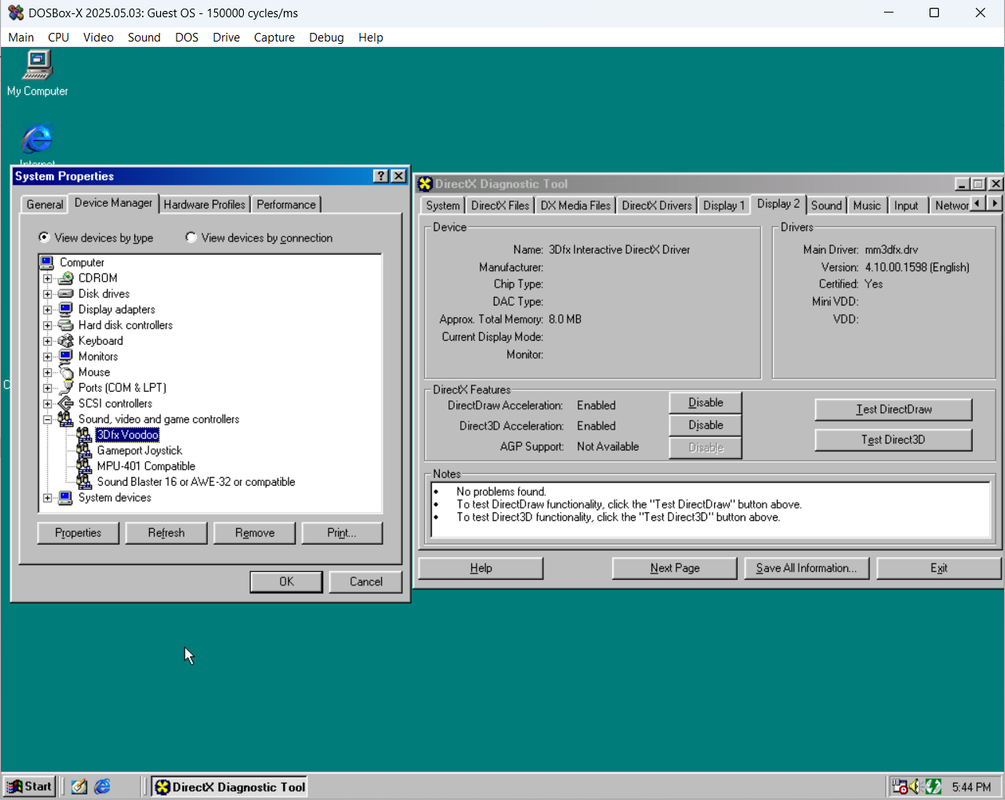The height and width of the screenshot is (800, 1005).
Task: Open the Start menu
Action: click(29, 787)
